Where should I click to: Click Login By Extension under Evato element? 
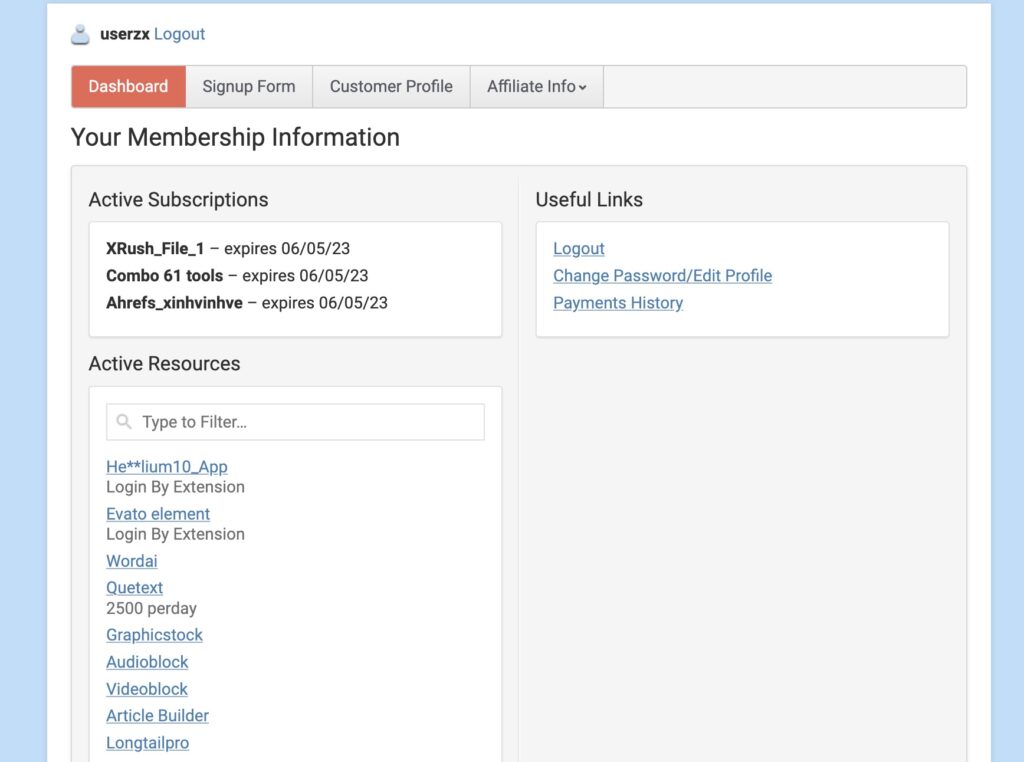(x=176, y=534)
